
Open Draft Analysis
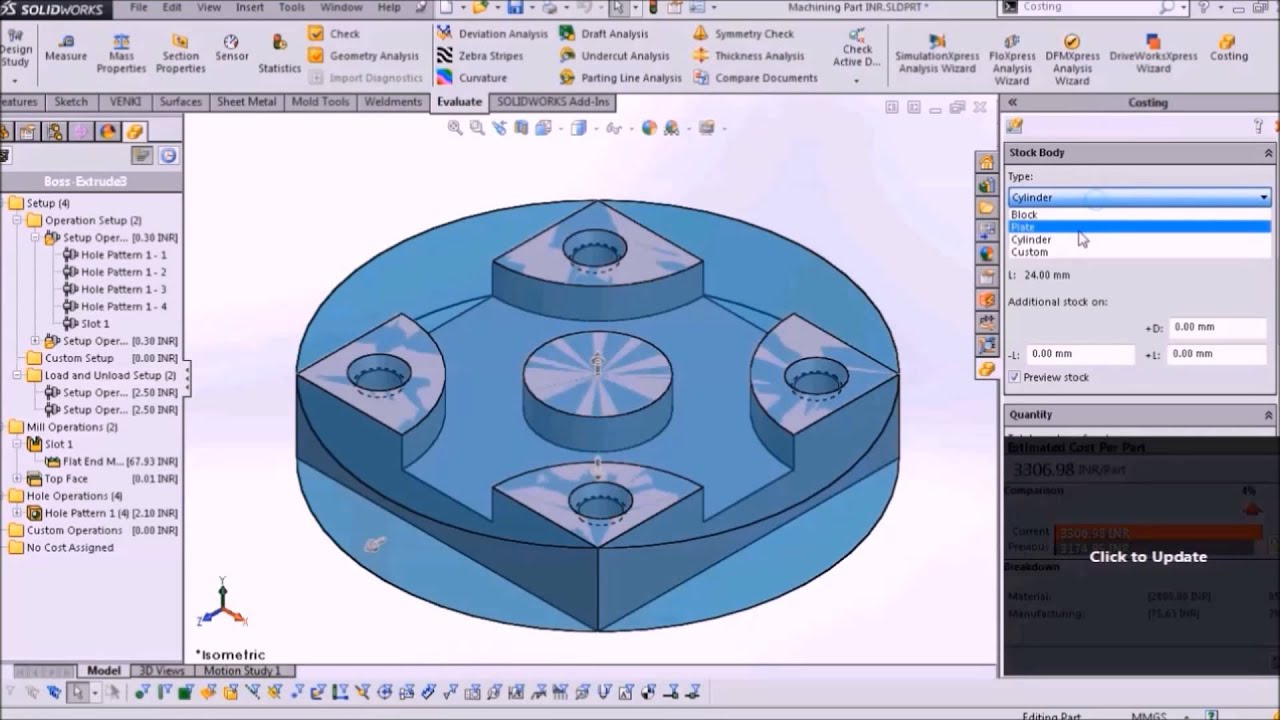[x=604, y=33]
